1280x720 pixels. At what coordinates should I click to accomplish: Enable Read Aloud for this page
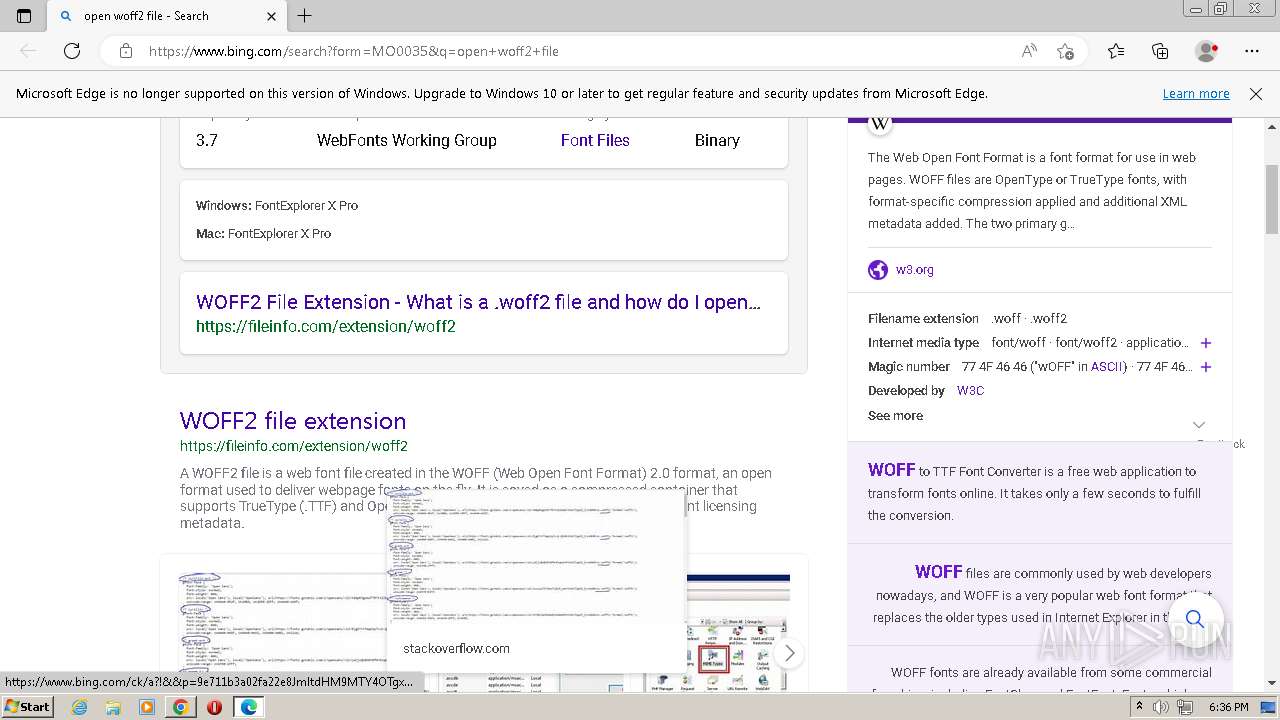click(1029, 51)
